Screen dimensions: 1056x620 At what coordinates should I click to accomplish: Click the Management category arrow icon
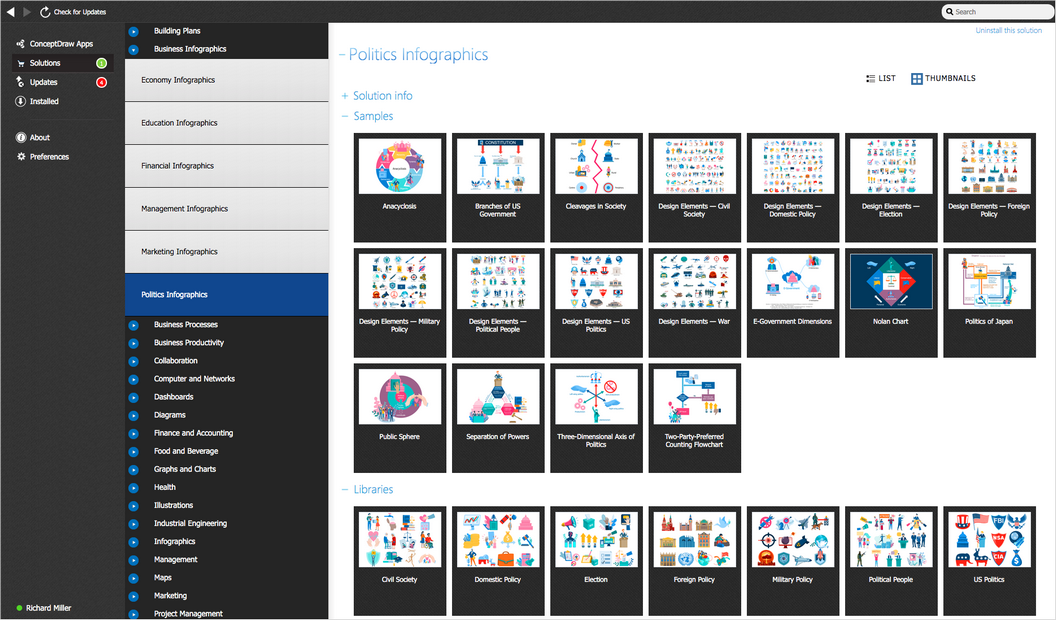[133, 560]
